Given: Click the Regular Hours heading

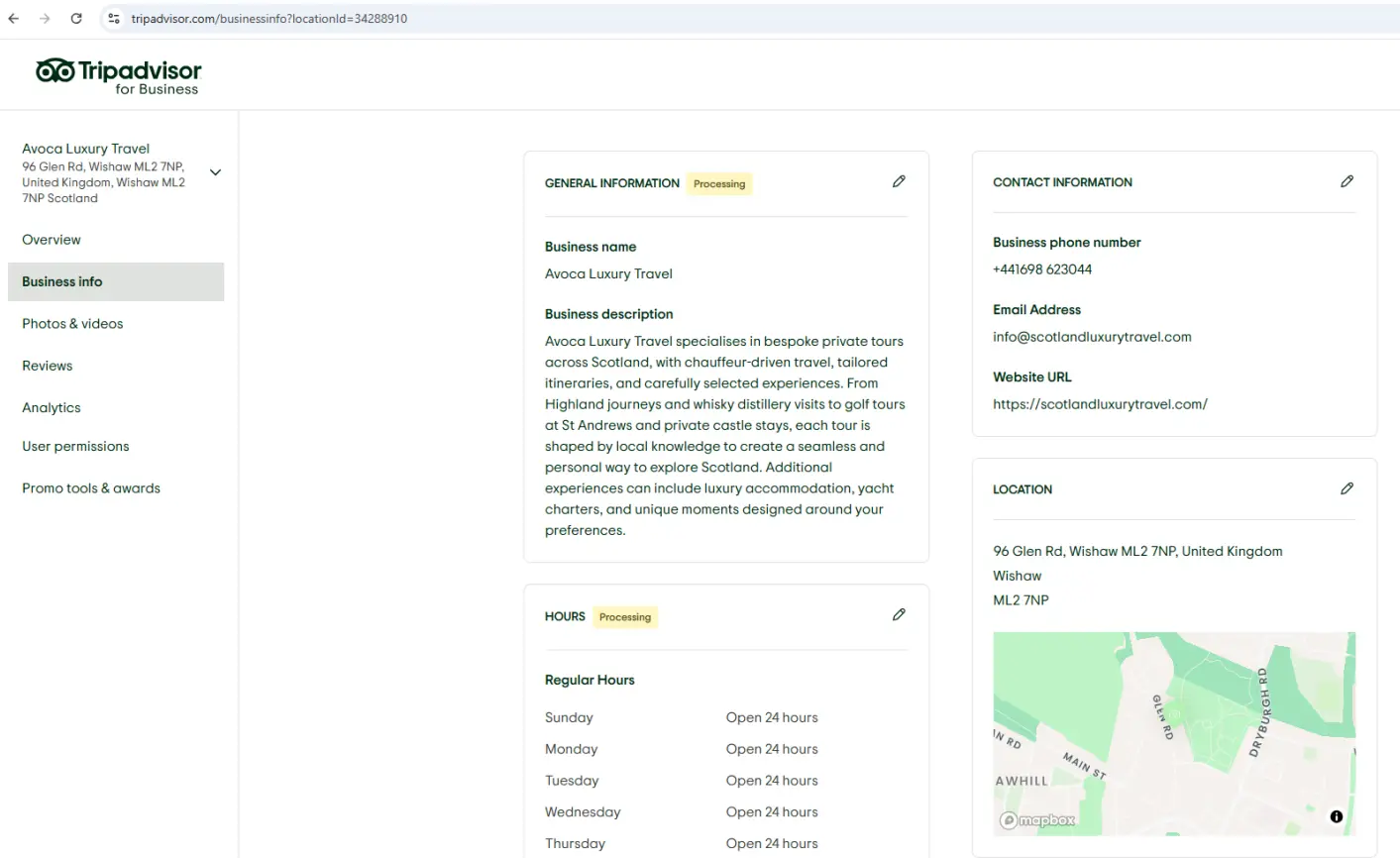Looking at the screenshot, I should [590, 680].
